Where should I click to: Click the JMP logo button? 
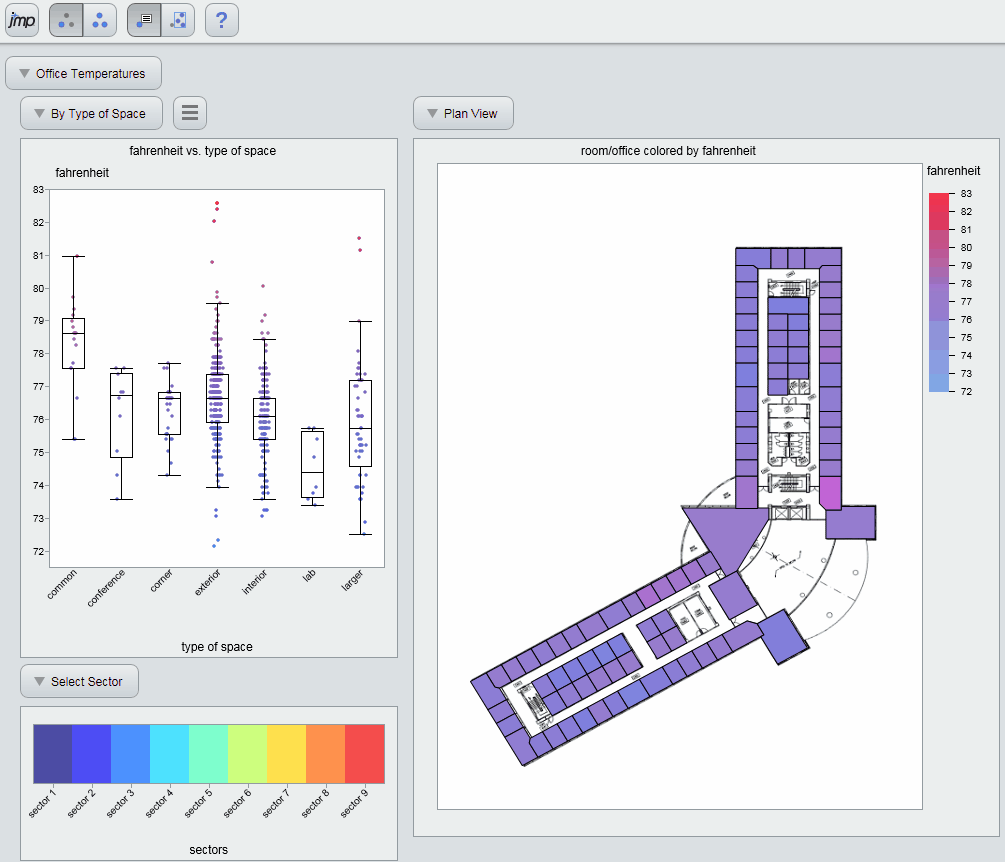tap(21, 20)
